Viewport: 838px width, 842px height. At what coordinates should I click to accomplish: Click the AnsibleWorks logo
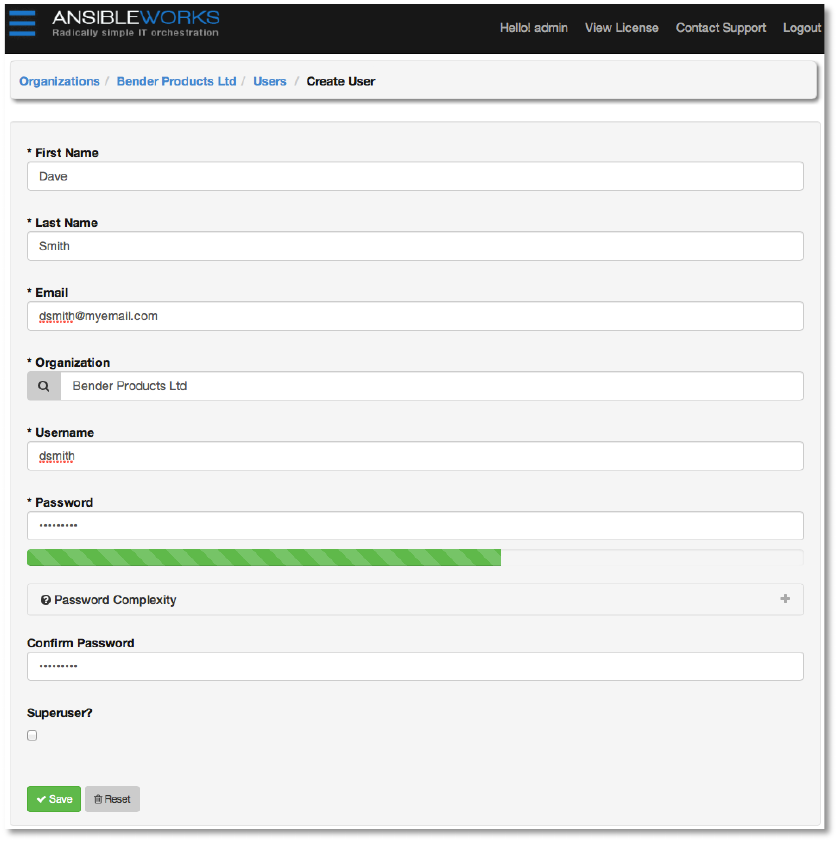tap(135, 24)
